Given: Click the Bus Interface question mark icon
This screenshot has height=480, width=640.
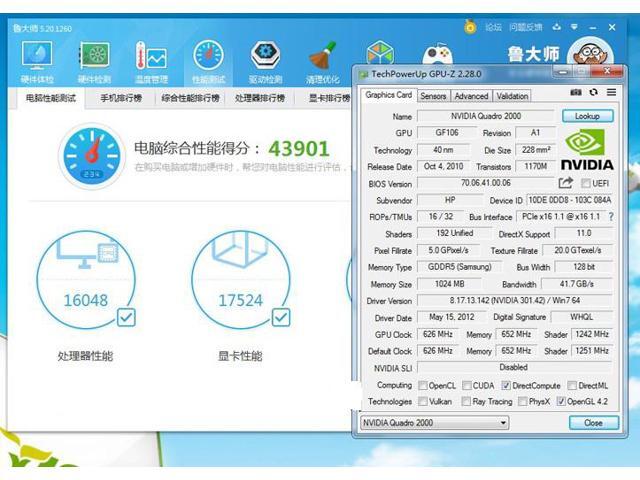Looking at the screenshot, I should click(610, 217).
